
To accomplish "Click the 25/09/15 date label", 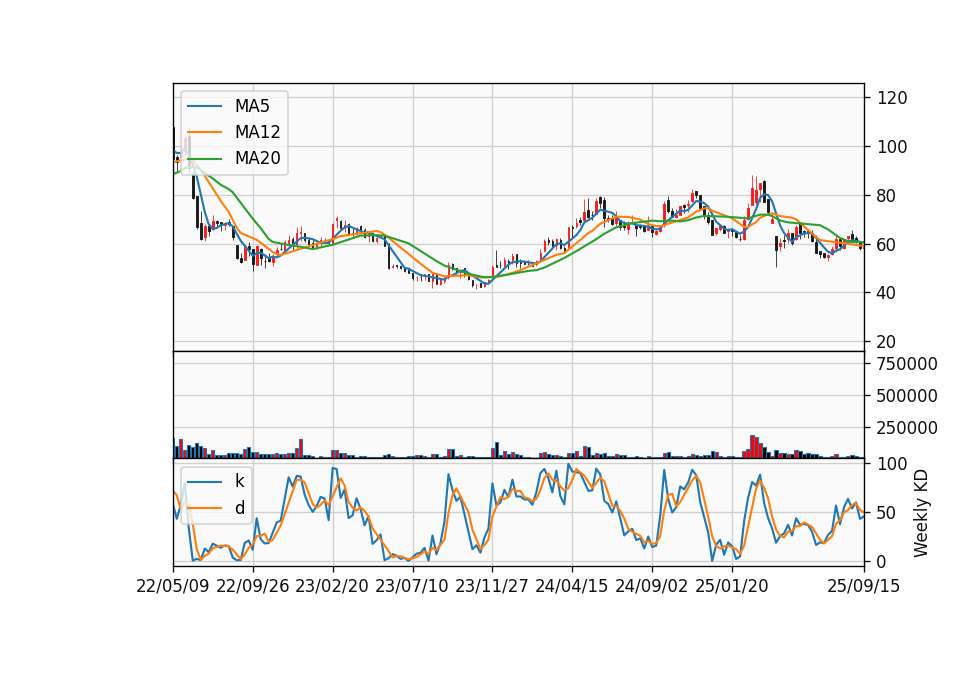I will pos(864,586).
